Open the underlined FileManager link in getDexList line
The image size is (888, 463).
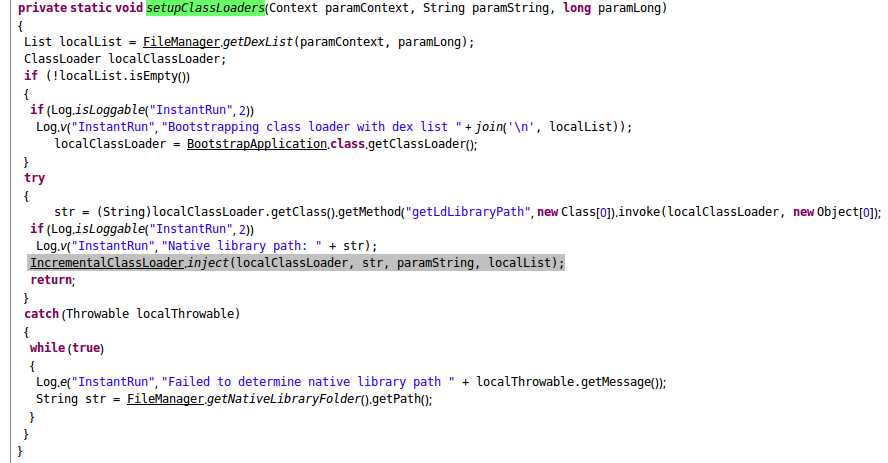pyautogui.click(x=181, y=42)
